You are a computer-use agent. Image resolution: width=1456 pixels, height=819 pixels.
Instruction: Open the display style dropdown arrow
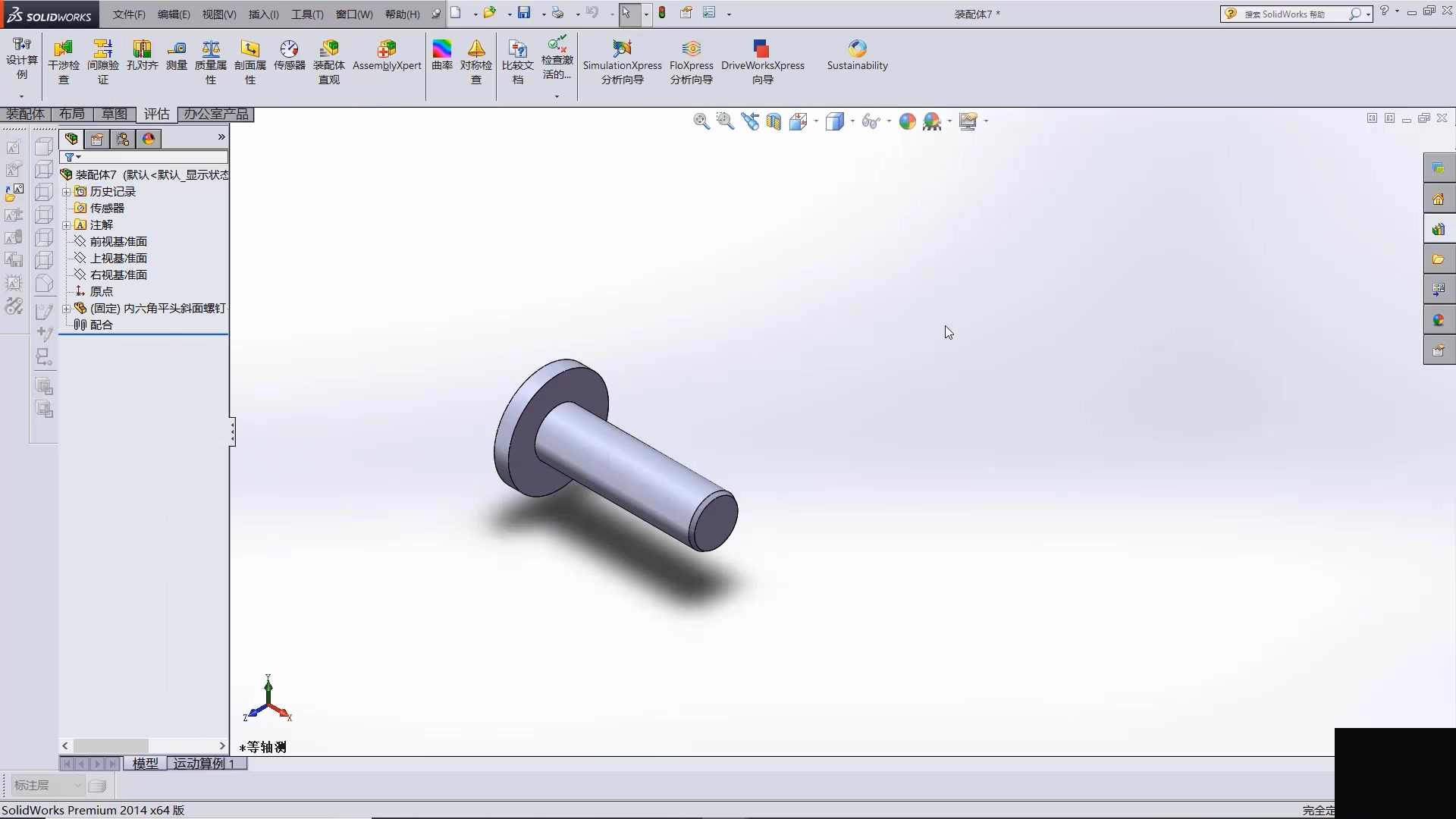851,121
